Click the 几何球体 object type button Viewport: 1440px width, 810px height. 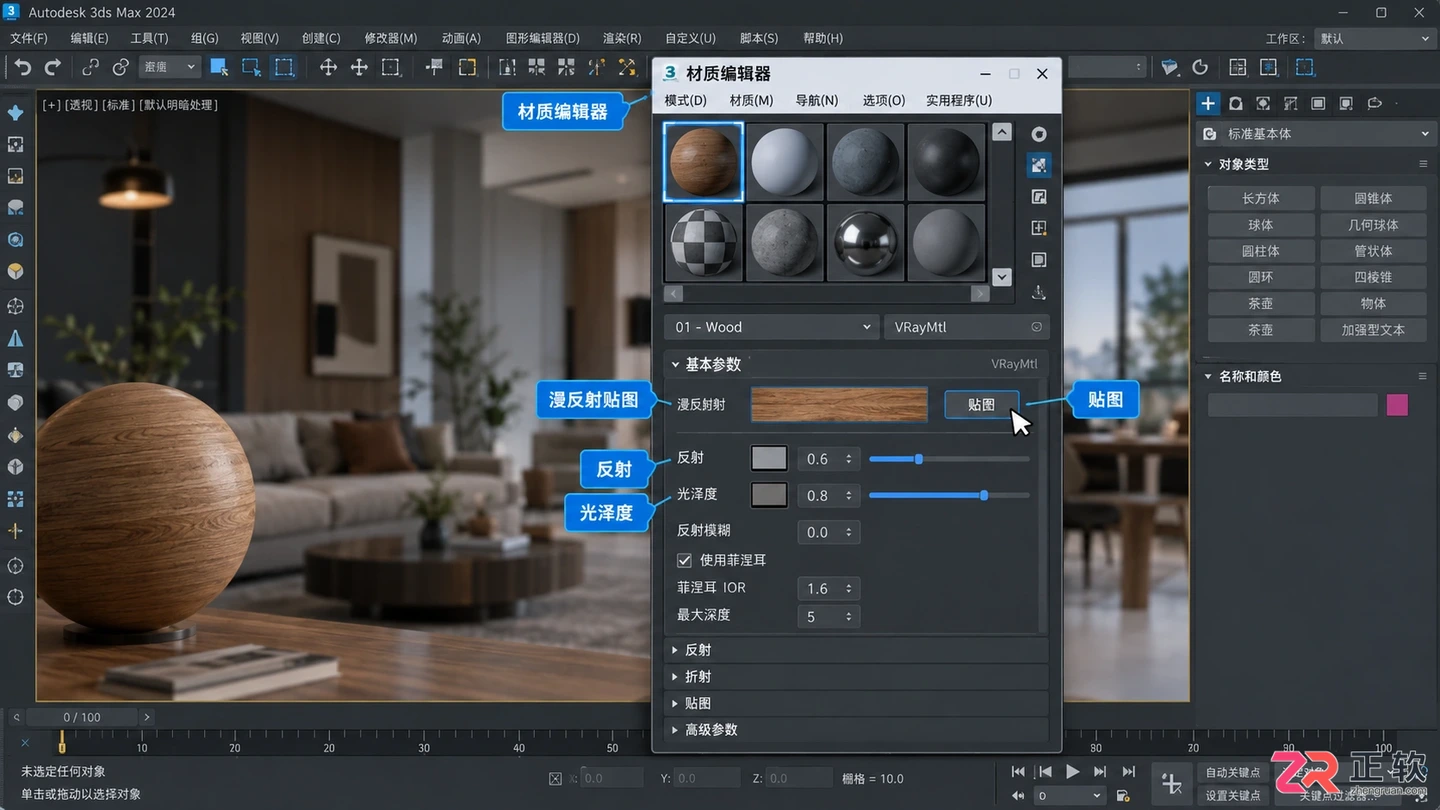click(x=1373, y=225)
